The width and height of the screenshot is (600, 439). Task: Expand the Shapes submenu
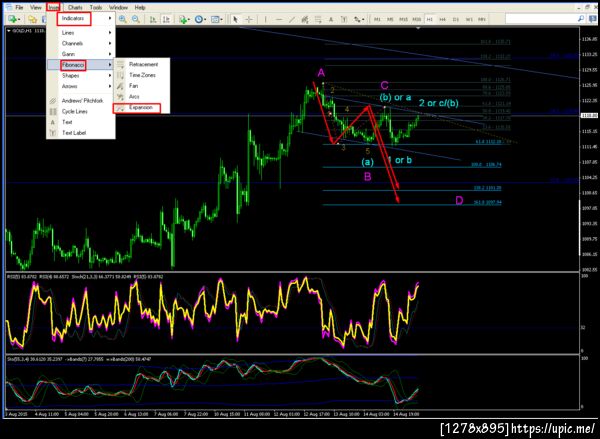coord(80,76)
